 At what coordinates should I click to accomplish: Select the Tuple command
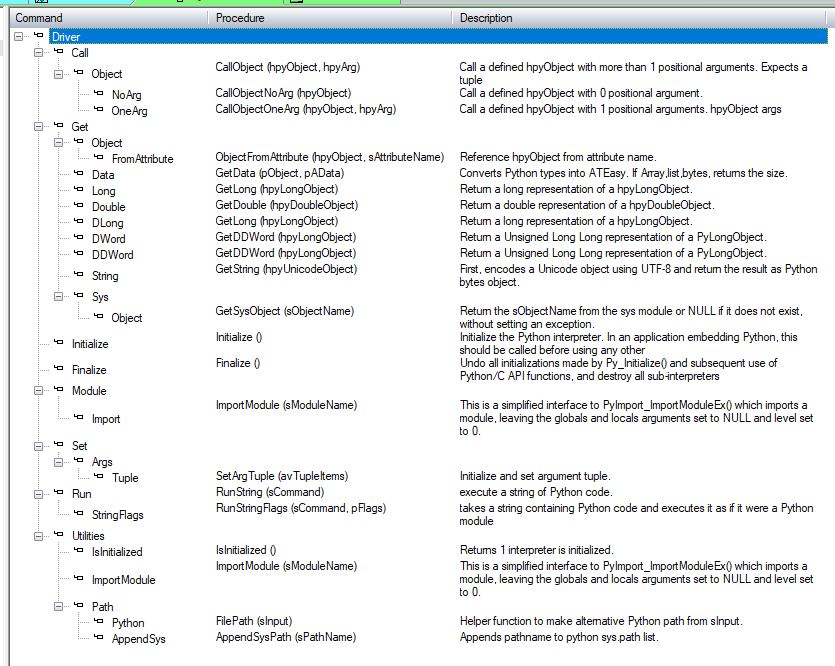[x=125, y=478]
